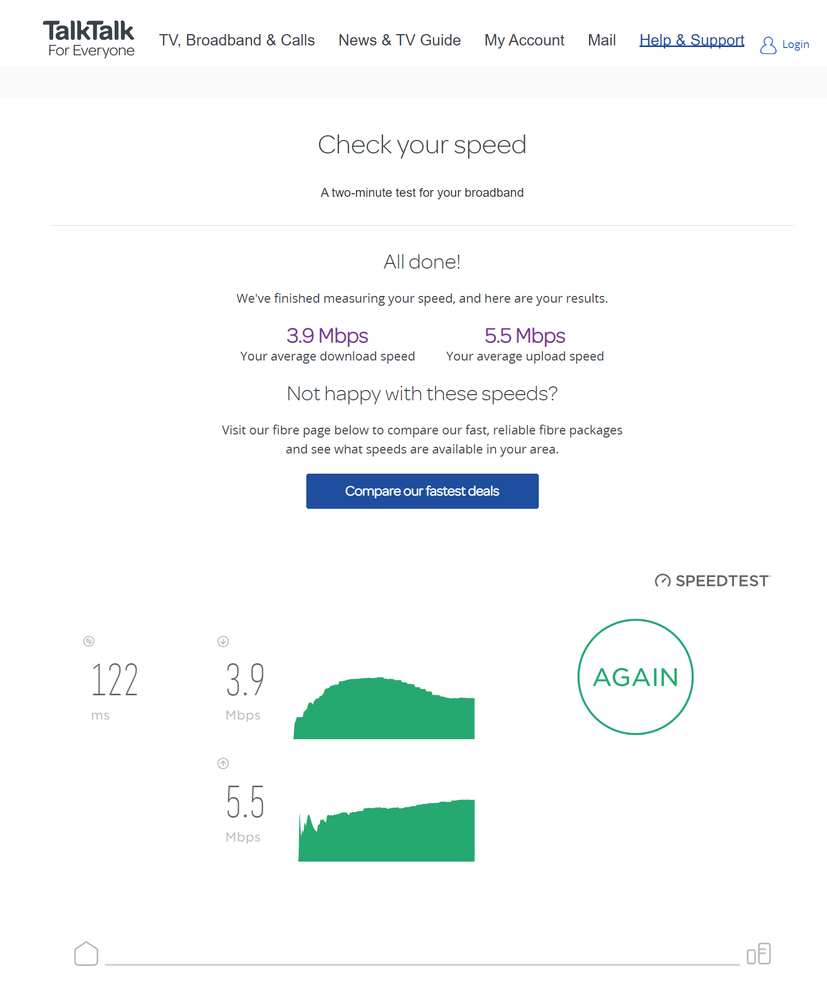Click the download arrow icon above 3.9
Image resolution: width=827 pixels, height=999 pixels.
point(223,641)
